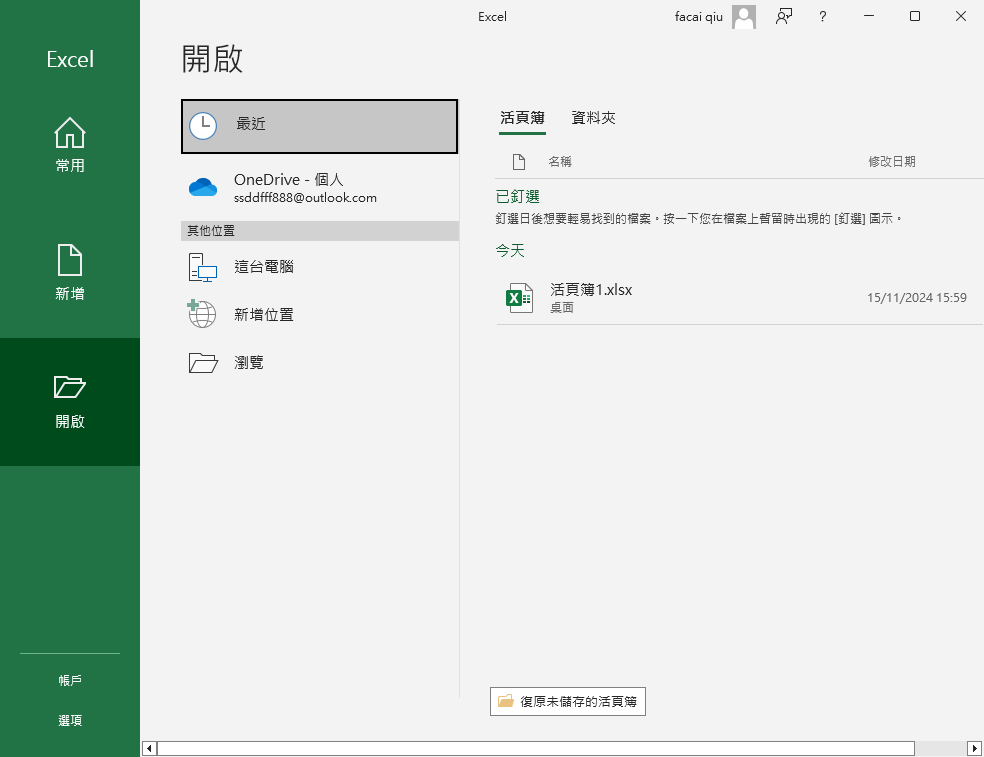Sort by the 名稱 name column header

[560, 162]
